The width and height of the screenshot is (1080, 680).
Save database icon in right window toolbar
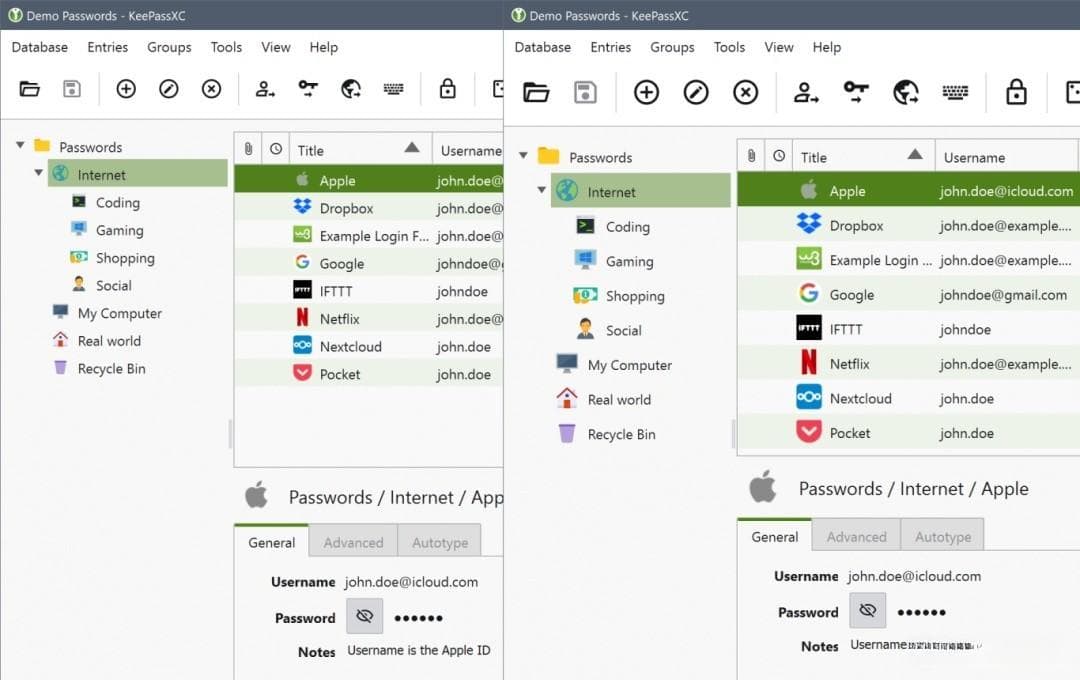(585, 92)
